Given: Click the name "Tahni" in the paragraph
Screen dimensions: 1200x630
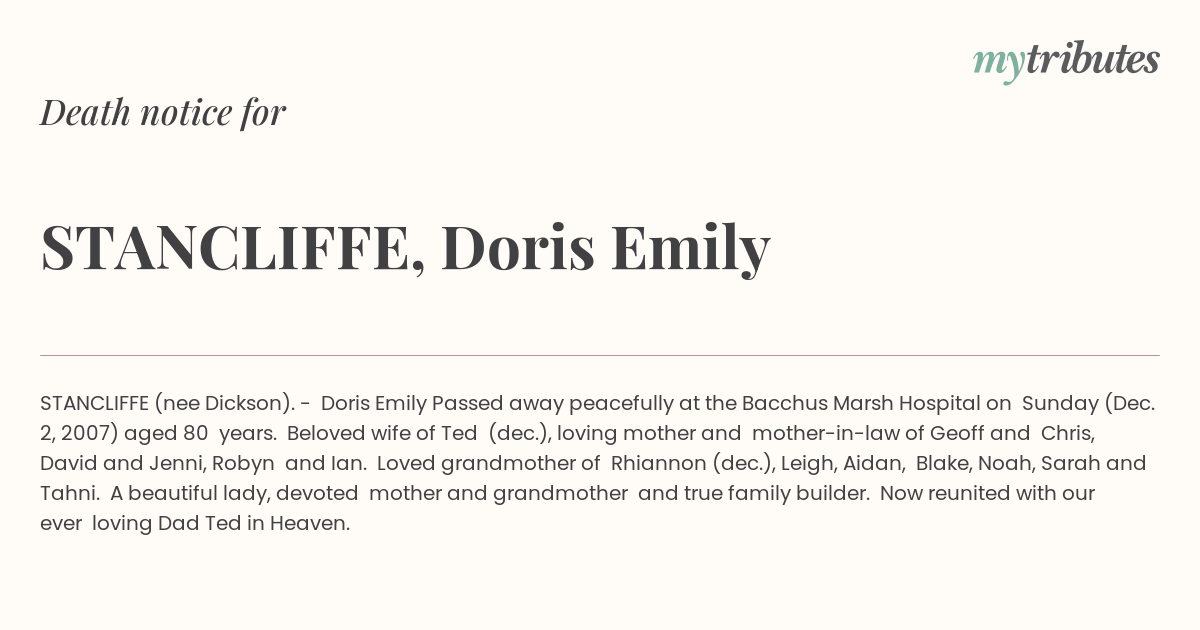Looking at the screenshot, I should 67,494.
